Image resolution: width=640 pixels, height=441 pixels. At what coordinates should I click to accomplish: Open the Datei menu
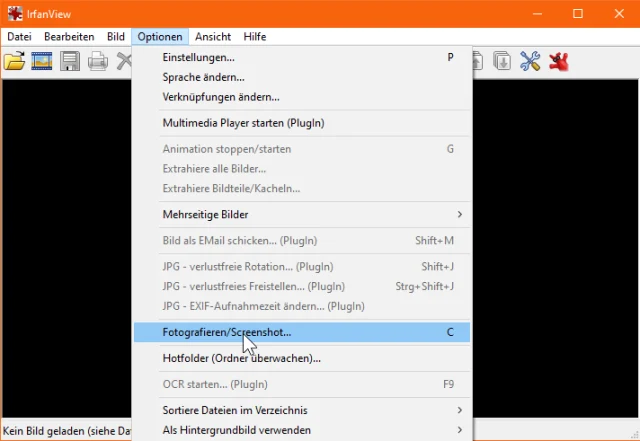click(x=19, y=37)
